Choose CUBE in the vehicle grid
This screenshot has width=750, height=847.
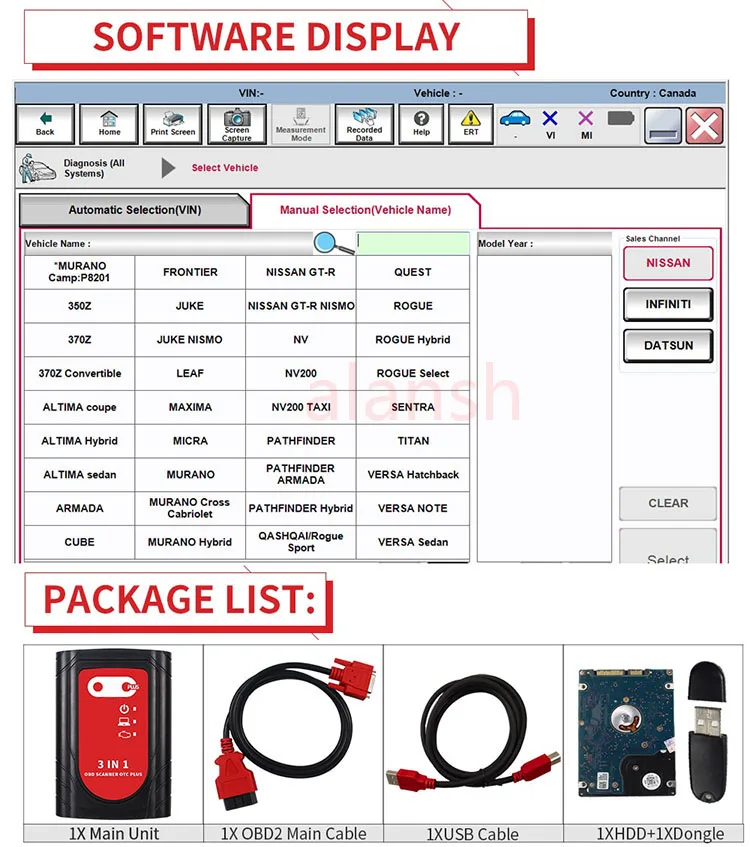(x=79, y=542)
